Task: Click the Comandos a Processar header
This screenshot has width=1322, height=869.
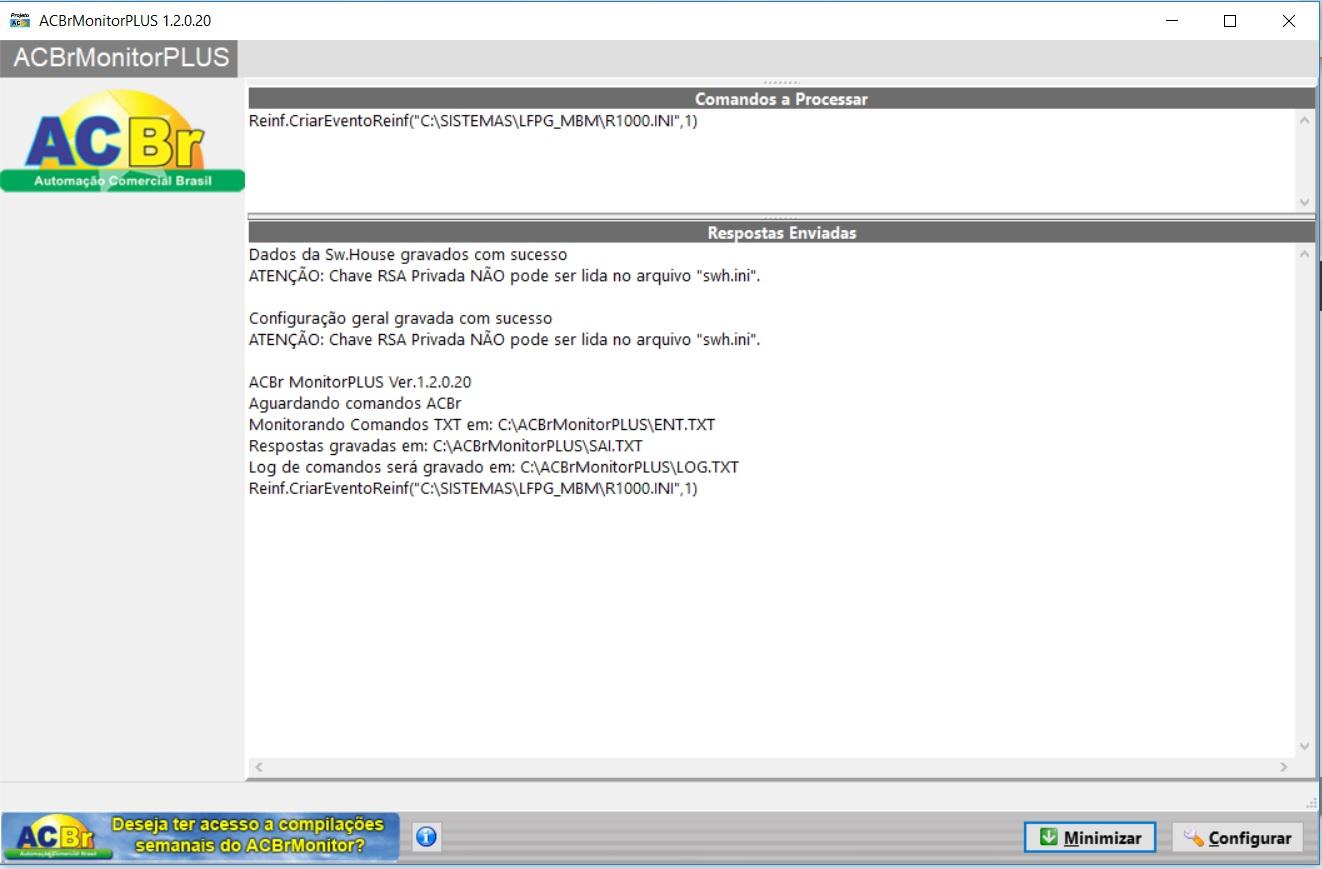Action: click(781, 99)
